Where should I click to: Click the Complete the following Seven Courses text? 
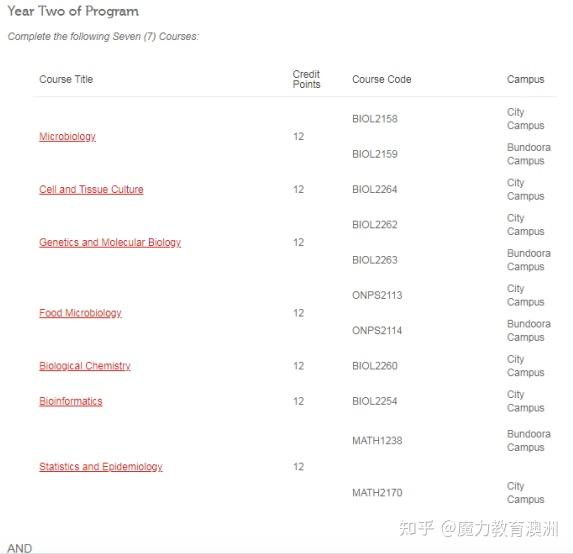[103, 37]
